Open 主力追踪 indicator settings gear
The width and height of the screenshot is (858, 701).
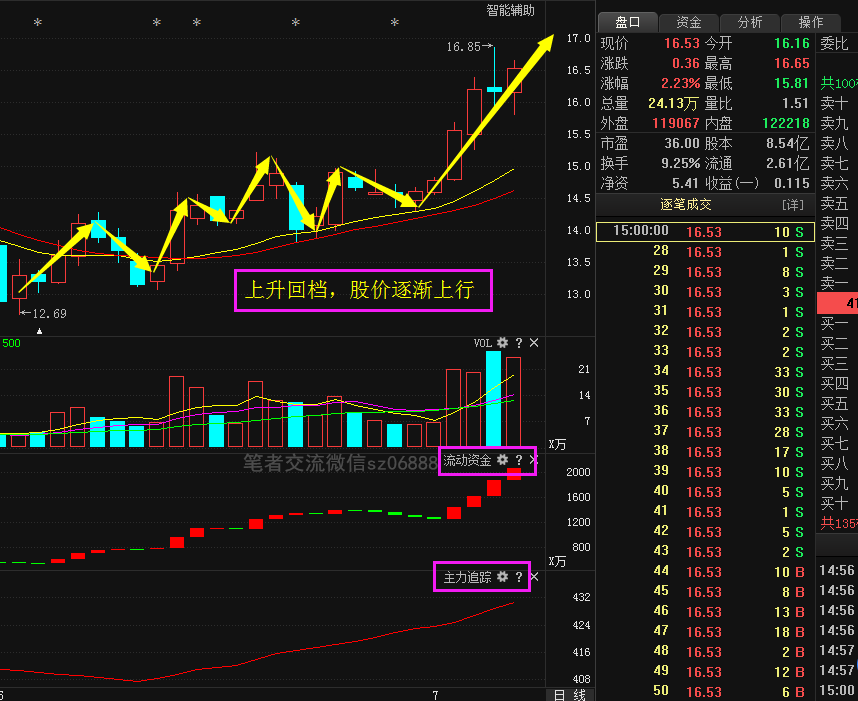click(502, 577)
